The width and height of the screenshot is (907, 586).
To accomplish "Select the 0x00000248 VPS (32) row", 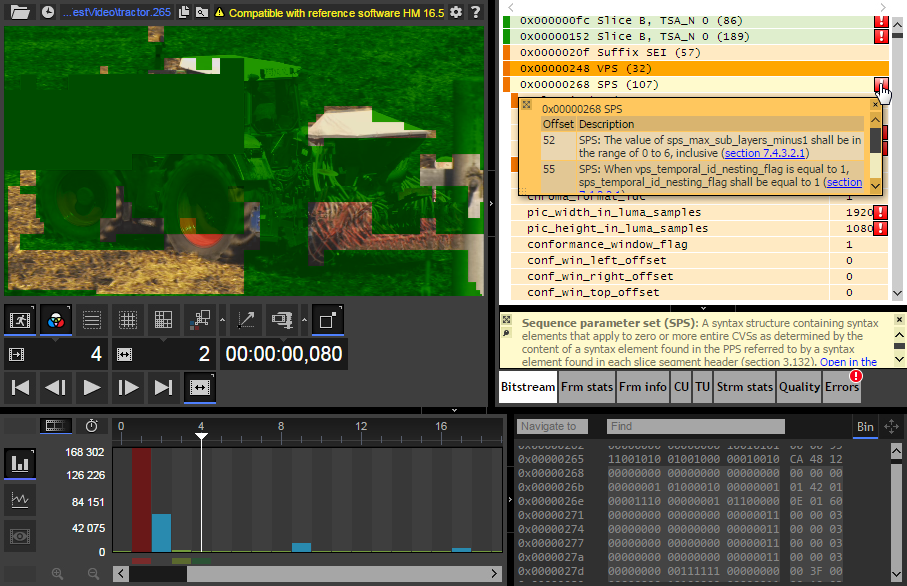I will click(696, 68).
